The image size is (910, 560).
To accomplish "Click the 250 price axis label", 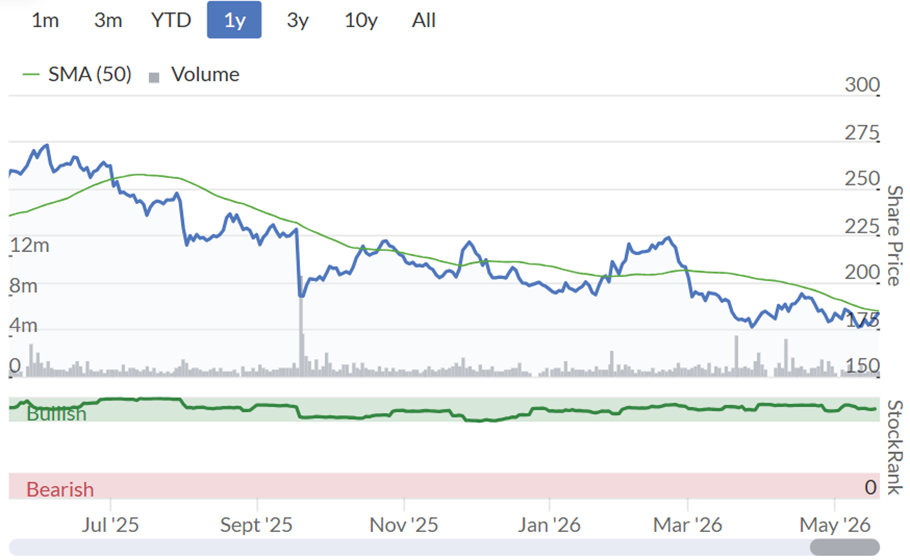I will pos(862,178).
